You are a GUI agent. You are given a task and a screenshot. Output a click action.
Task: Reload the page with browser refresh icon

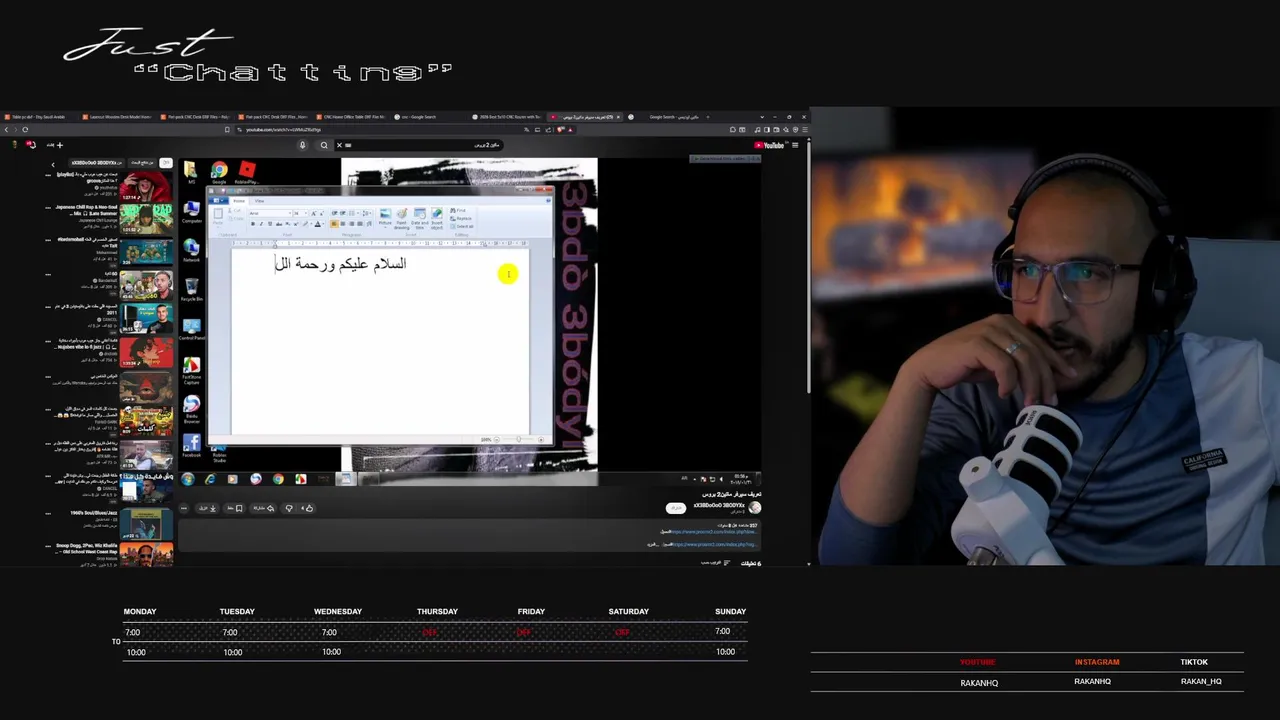click(x=25, y=130)
